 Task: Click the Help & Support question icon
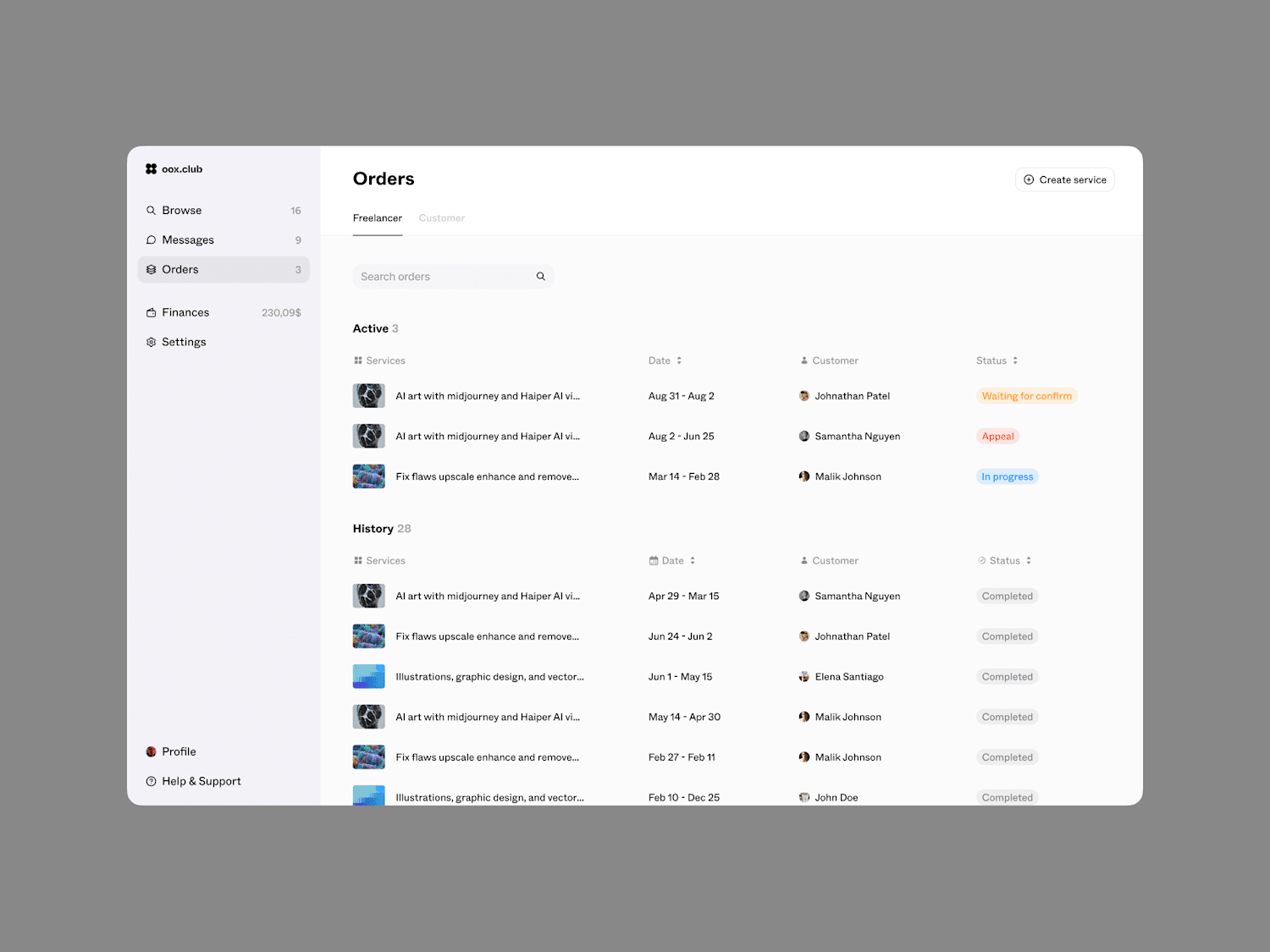151,782
